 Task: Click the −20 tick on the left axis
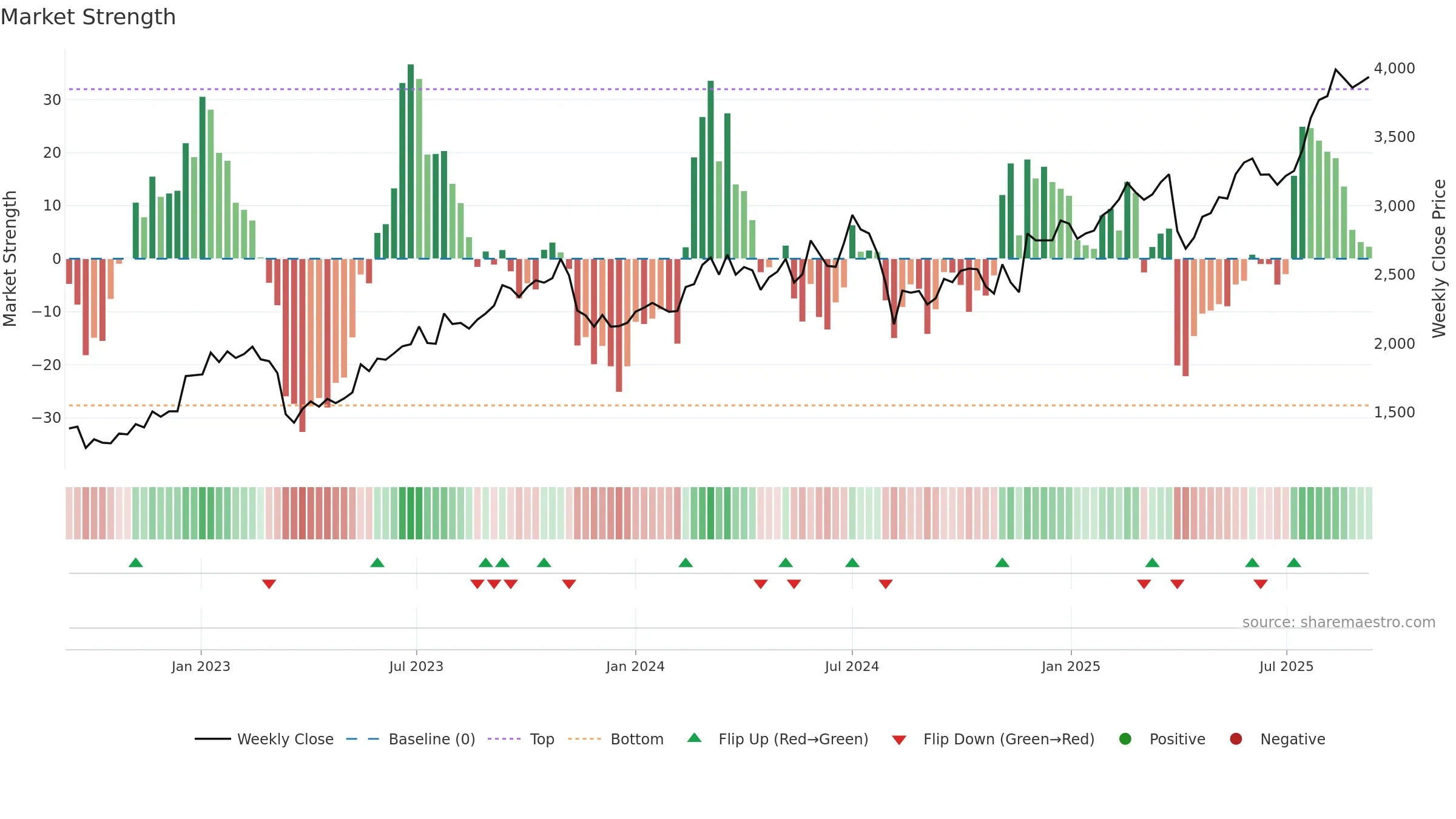point(47,365)
